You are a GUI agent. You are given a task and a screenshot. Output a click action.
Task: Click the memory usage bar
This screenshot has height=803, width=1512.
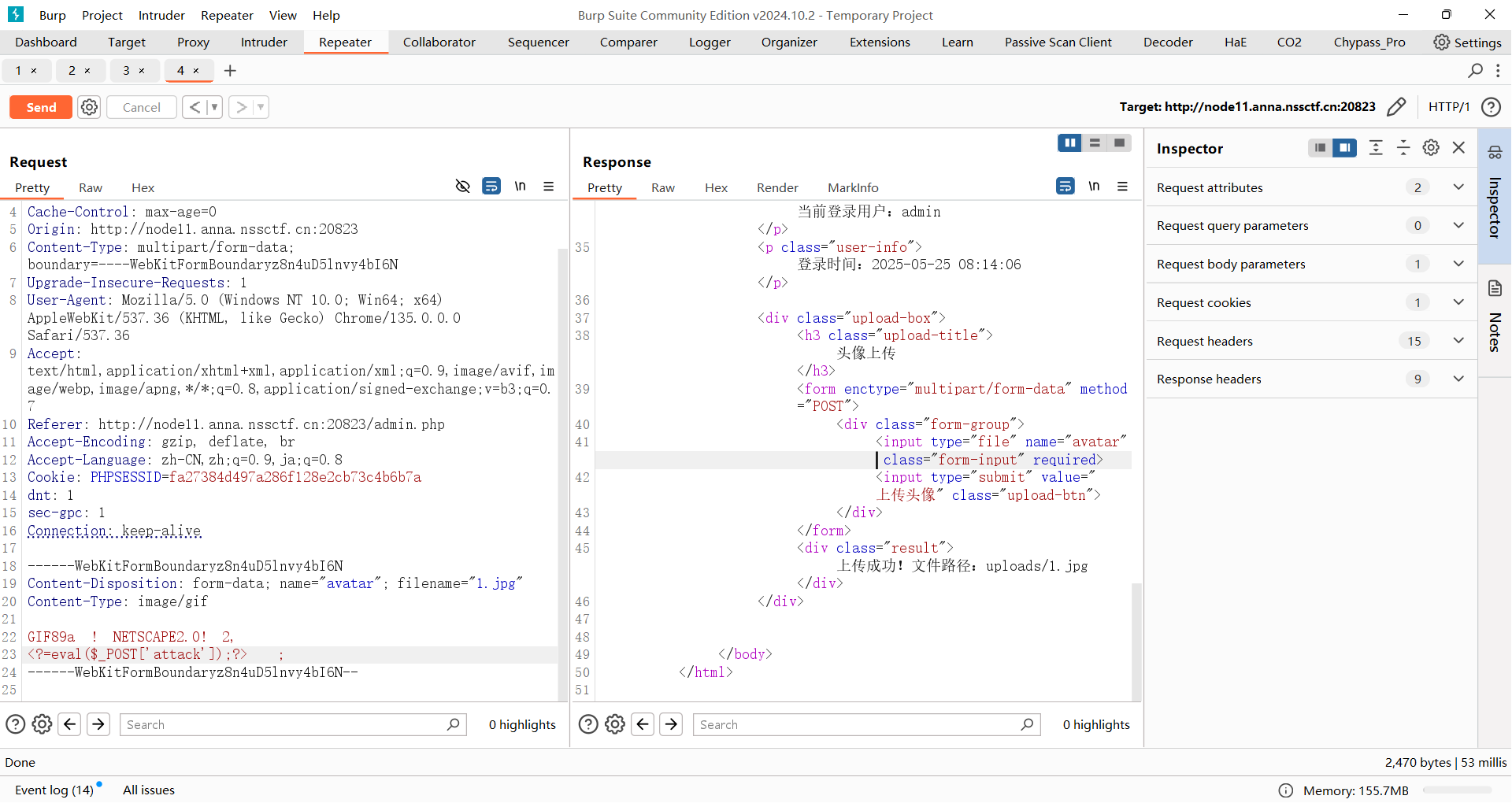(1457, 790)
